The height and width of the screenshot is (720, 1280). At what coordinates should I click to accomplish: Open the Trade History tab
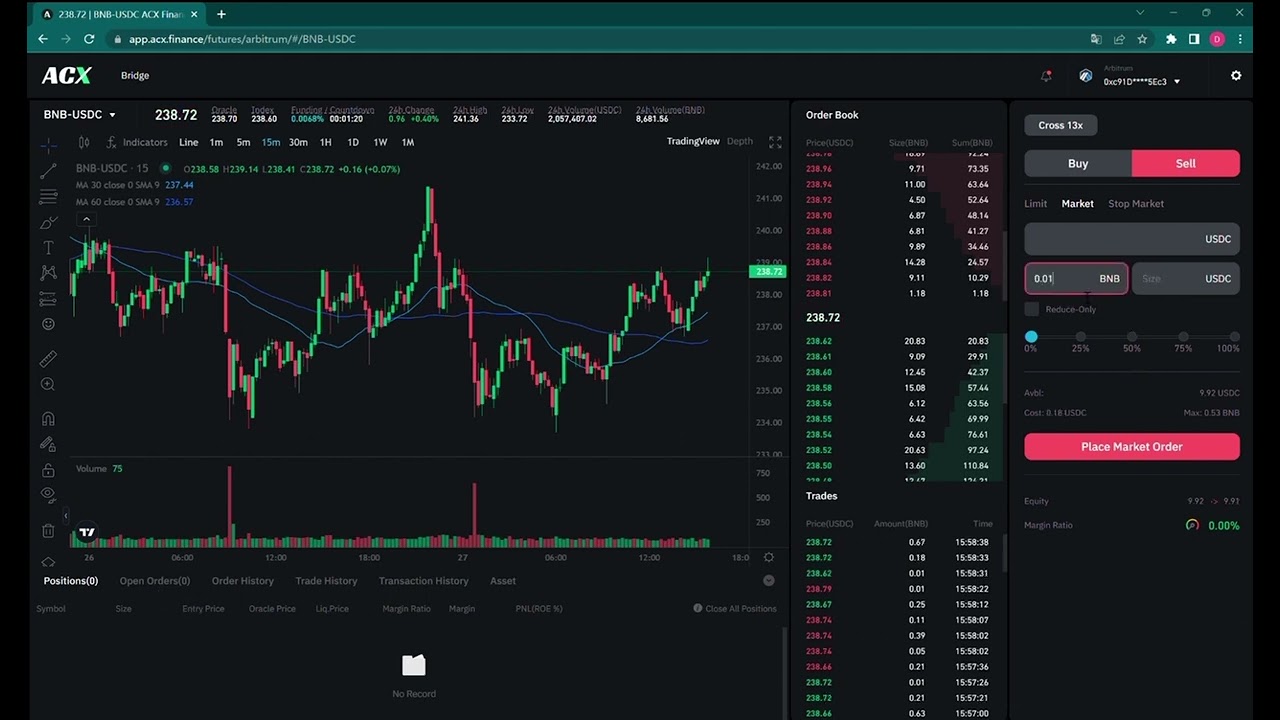coord(326,581)
